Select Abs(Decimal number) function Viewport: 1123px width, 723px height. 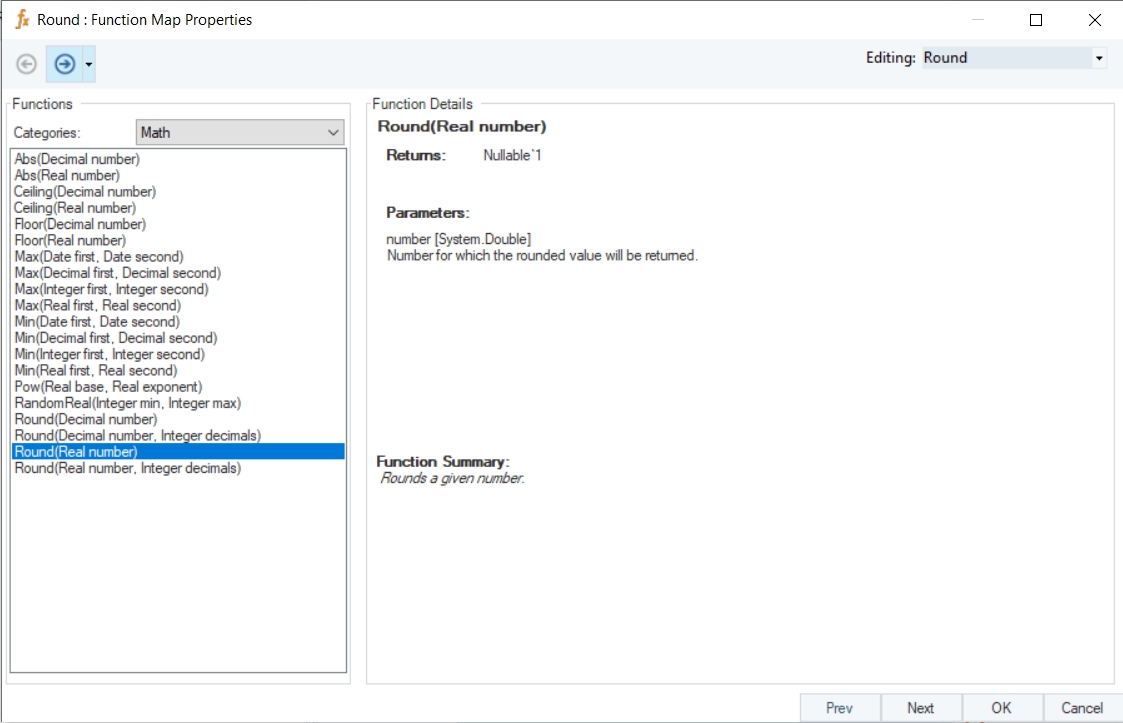tap(77, 159)
